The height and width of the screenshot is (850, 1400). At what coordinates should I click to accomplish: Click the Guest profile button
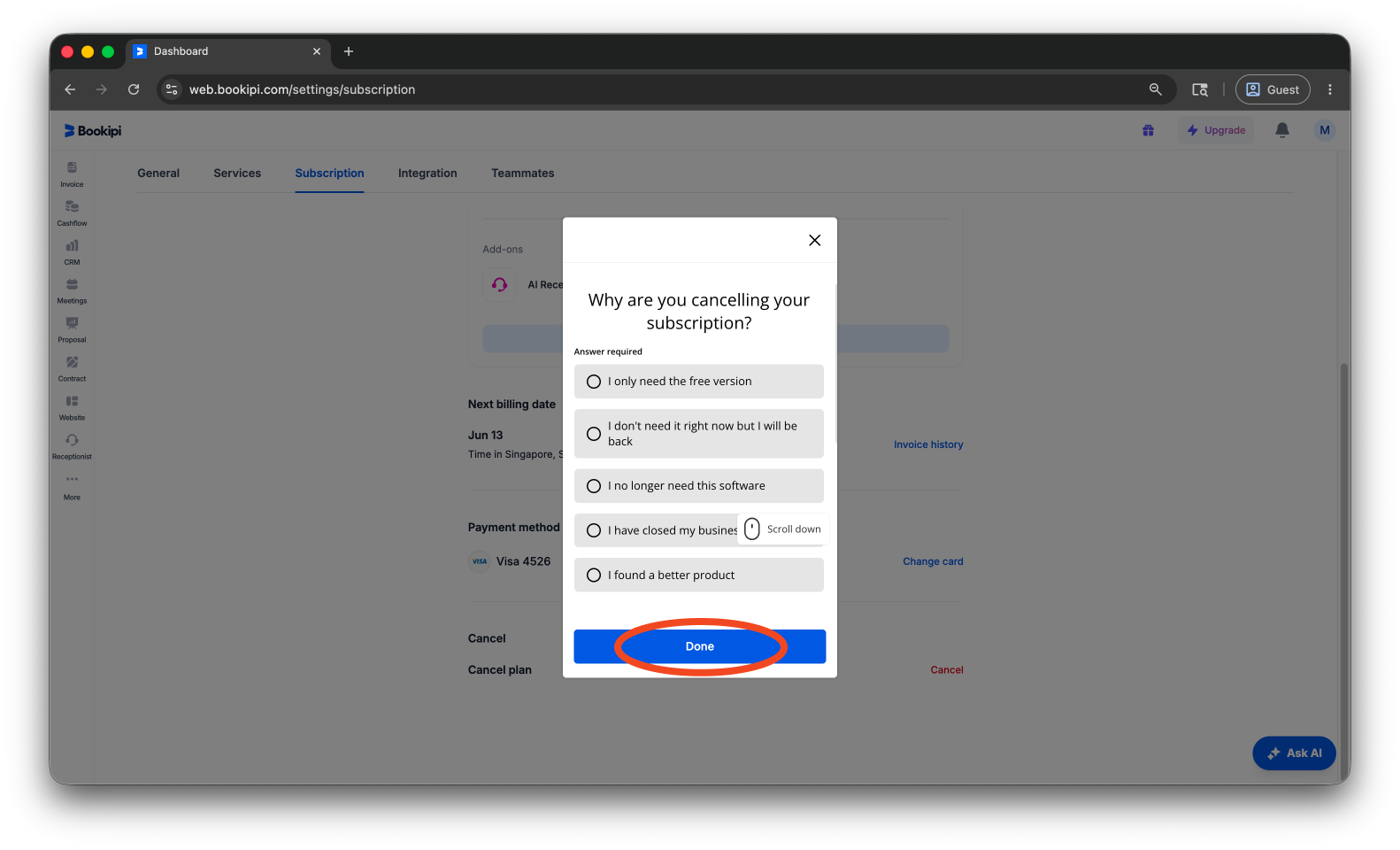click(x=1273, y=89)
